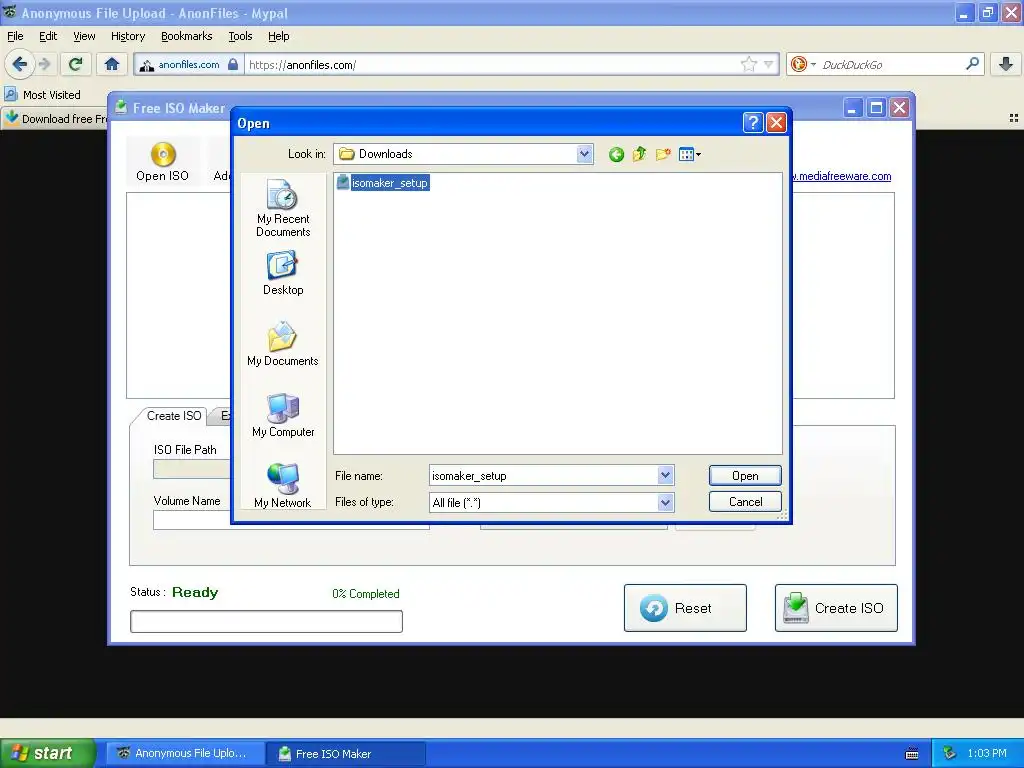Click the Most Visited bookmark
Viewport: 1024px width, 768px height.
[x=43, y=95]
